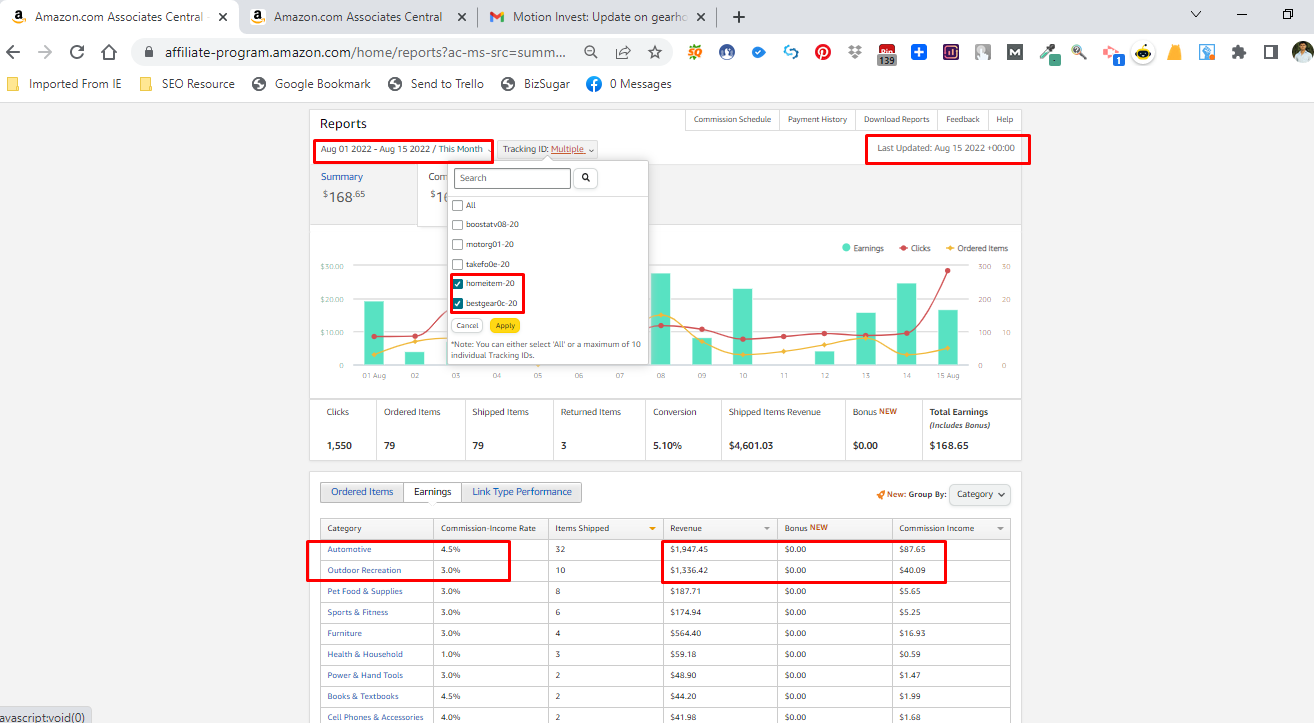The width and height of the screenshot is (1314, 723).
Task: Open the Outdoor Recreation category link
Action: 364,570
